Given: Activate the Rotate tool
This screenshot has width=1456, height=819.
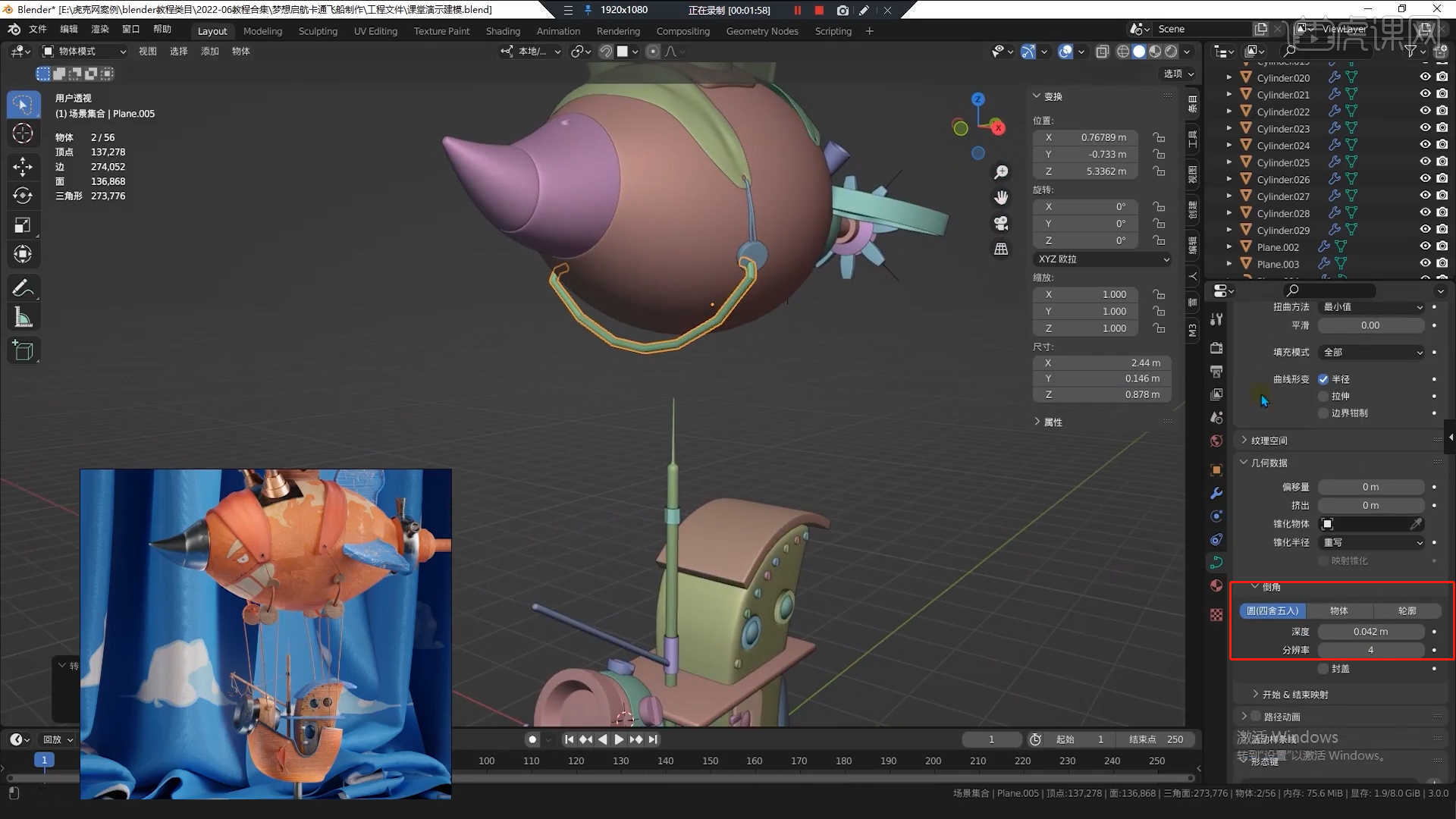Looking at the screenshot, I should (24, 196).
